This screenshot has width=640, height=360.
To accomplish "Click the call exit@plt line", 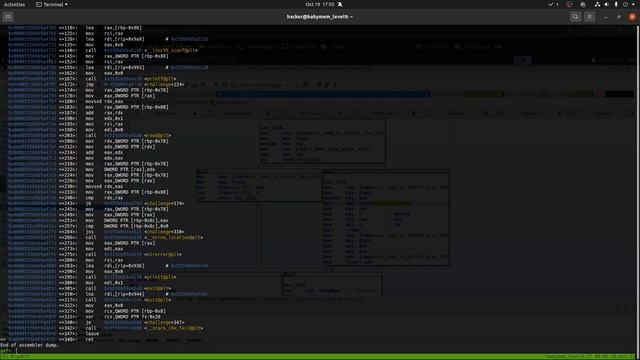I will tap(89, 289).
